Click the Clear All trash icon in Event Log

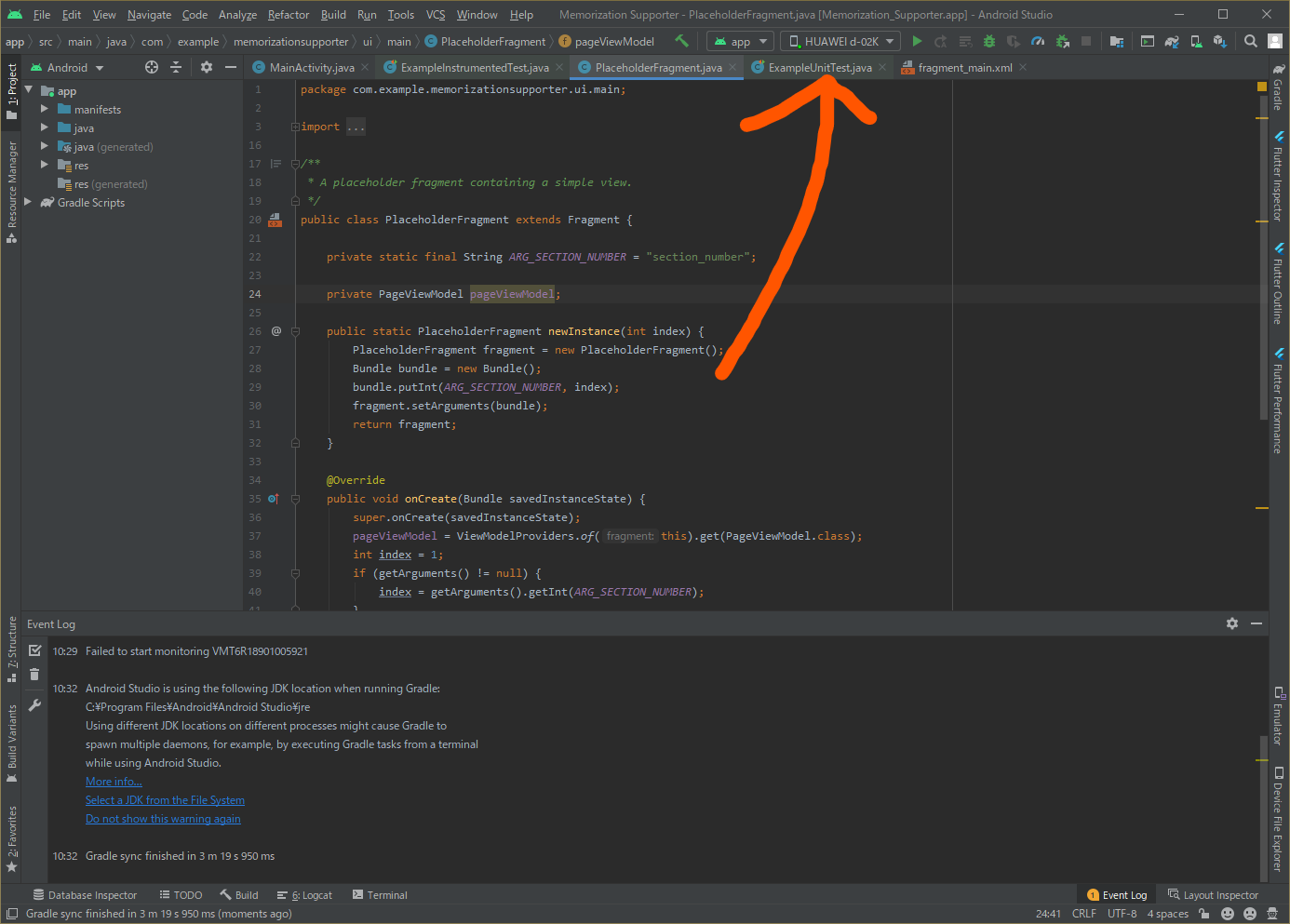pyautogui.click(x=34, y=675)
